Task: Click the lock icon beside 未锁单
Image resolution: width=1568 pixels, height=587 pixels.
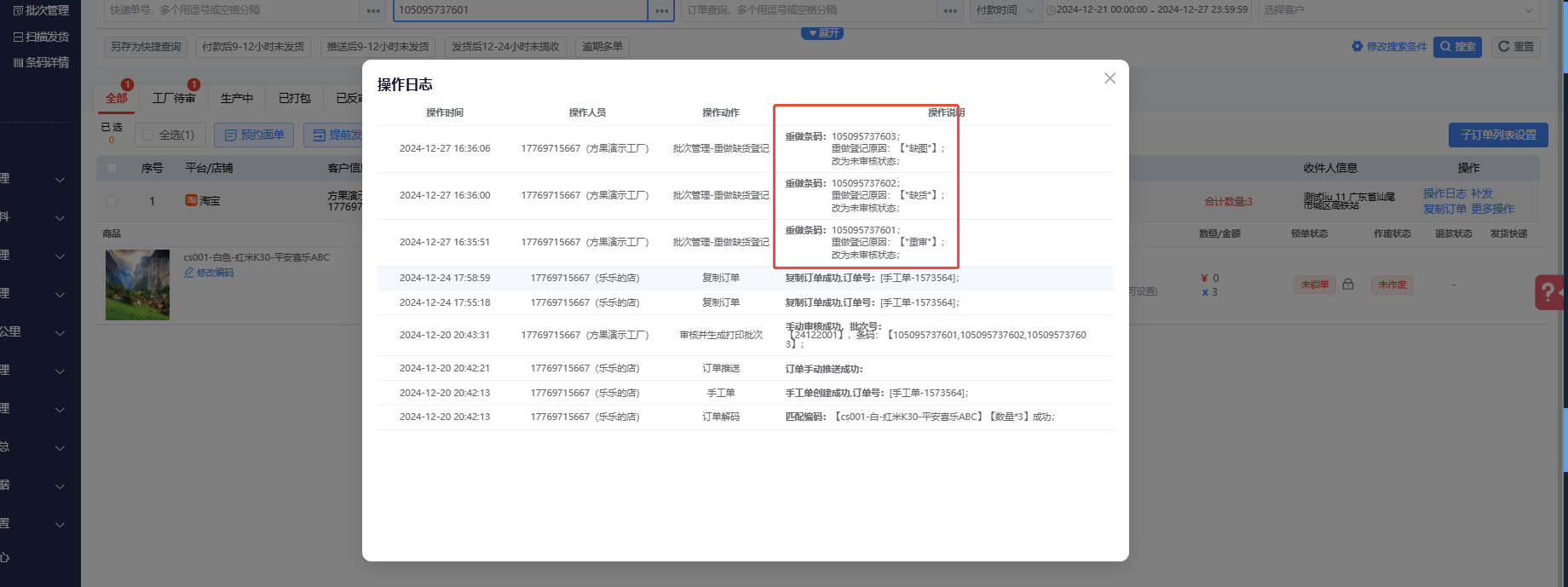Action: coord(1348,285)
